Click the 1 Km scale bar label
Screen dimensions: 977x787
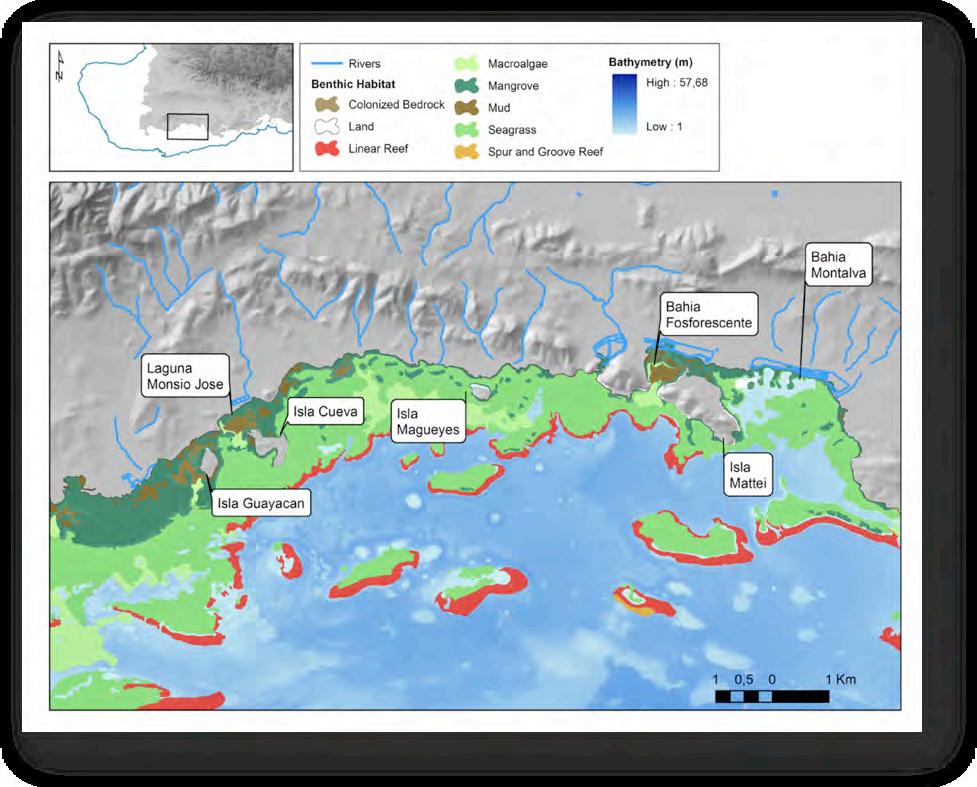841,679
